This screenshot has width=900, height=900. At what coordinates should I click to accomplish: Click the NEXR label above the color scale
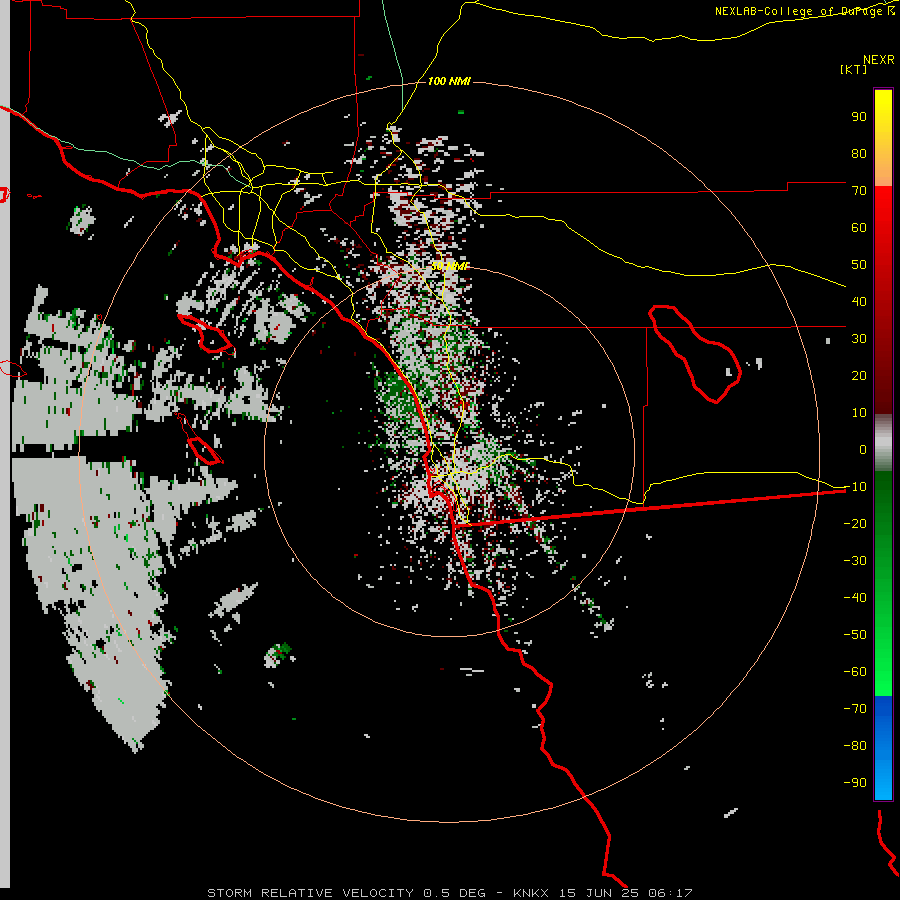pos(878,60)
